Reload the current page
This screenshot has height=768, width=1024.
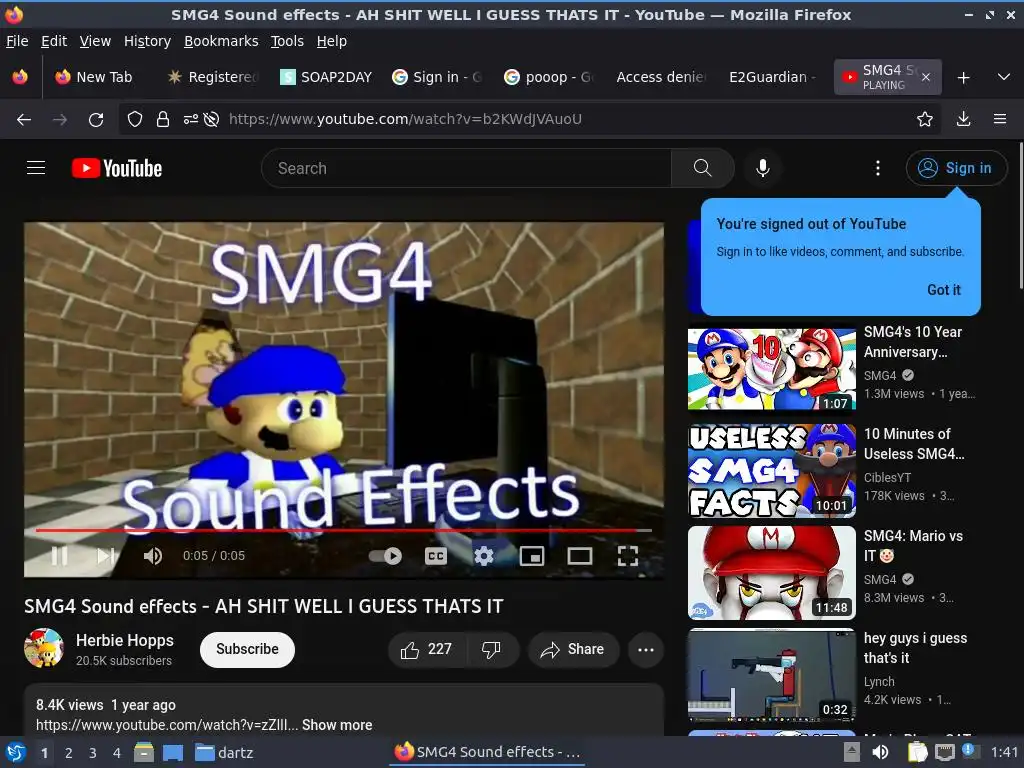point(96,119)
